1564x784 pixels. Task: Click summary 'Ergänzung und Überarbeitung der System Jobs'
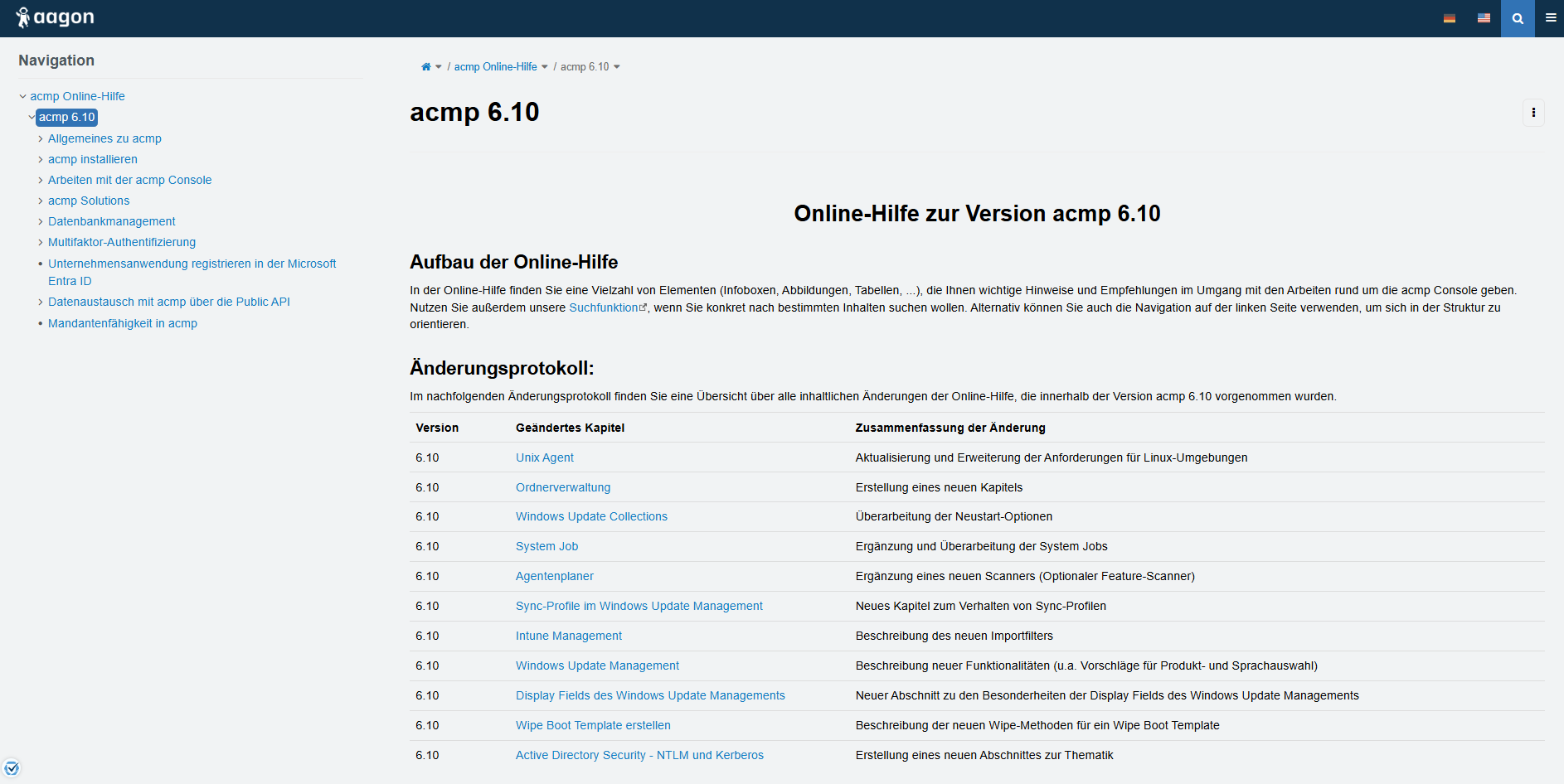(982, 546)
